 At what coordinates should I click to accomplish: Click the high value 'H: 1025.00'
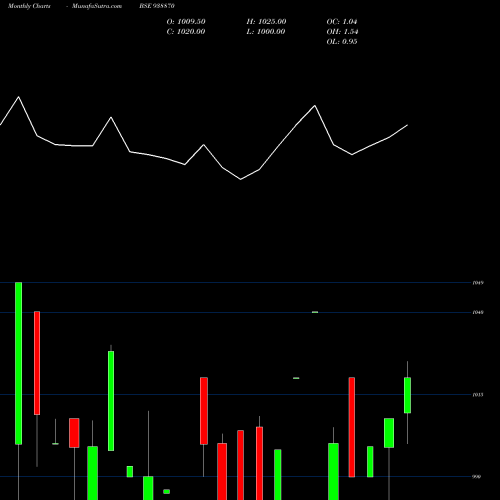(x=266, y=22)
